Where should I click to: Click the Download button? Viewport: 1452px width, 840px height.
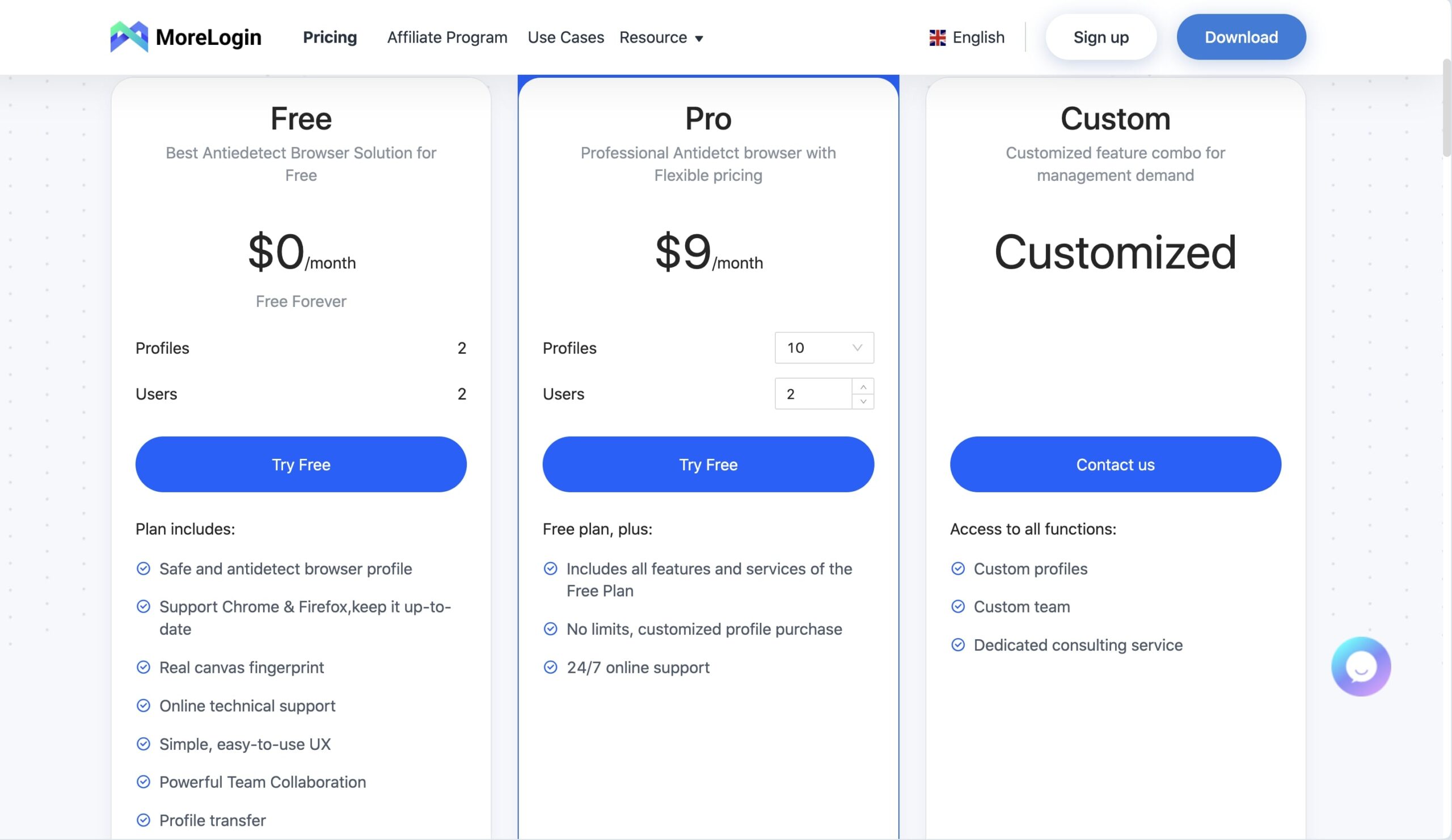click(x=1241, y=37)
